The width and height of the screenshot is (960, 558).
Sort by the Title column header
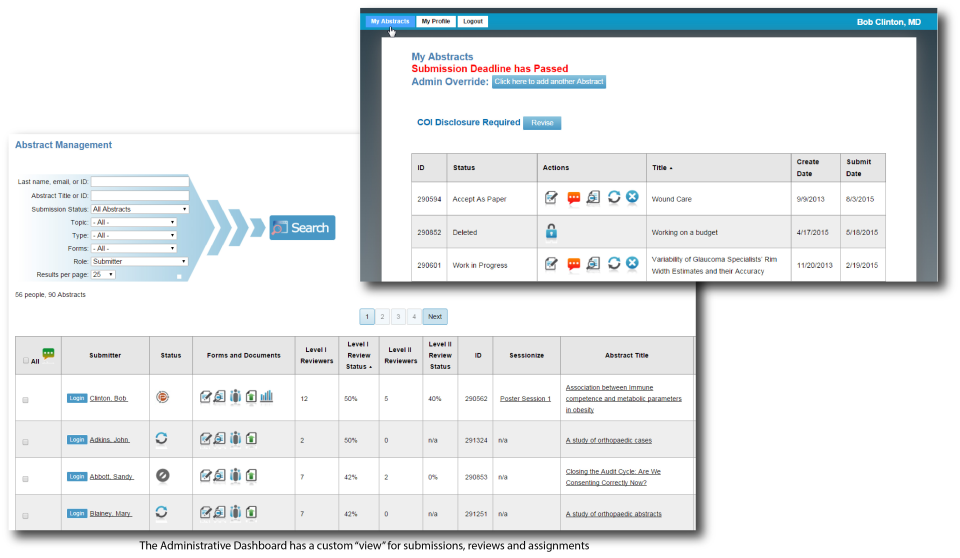[662, 168]
